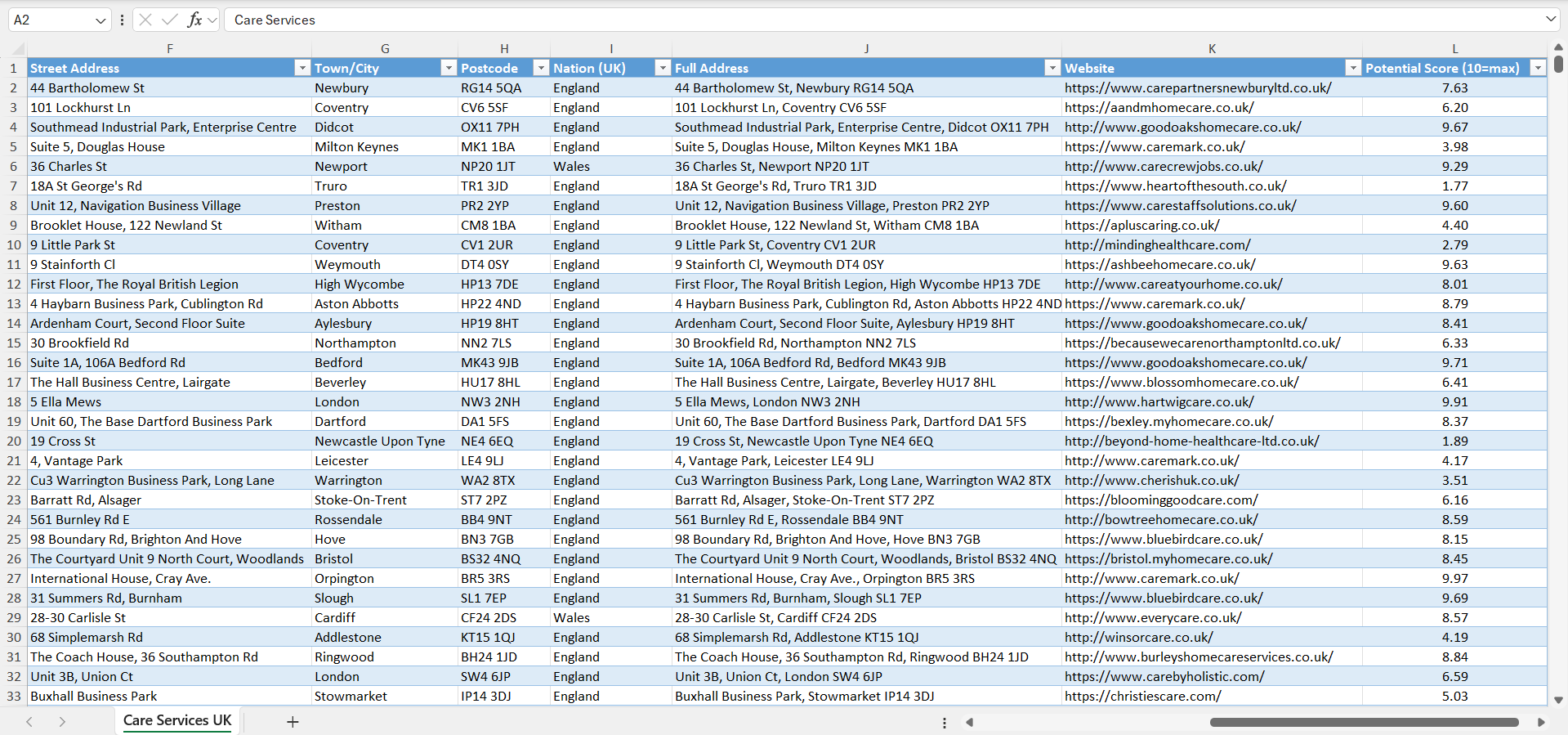Open the Name Box dropdown arrow
The image size is (1568, 735).
point(101,20)
